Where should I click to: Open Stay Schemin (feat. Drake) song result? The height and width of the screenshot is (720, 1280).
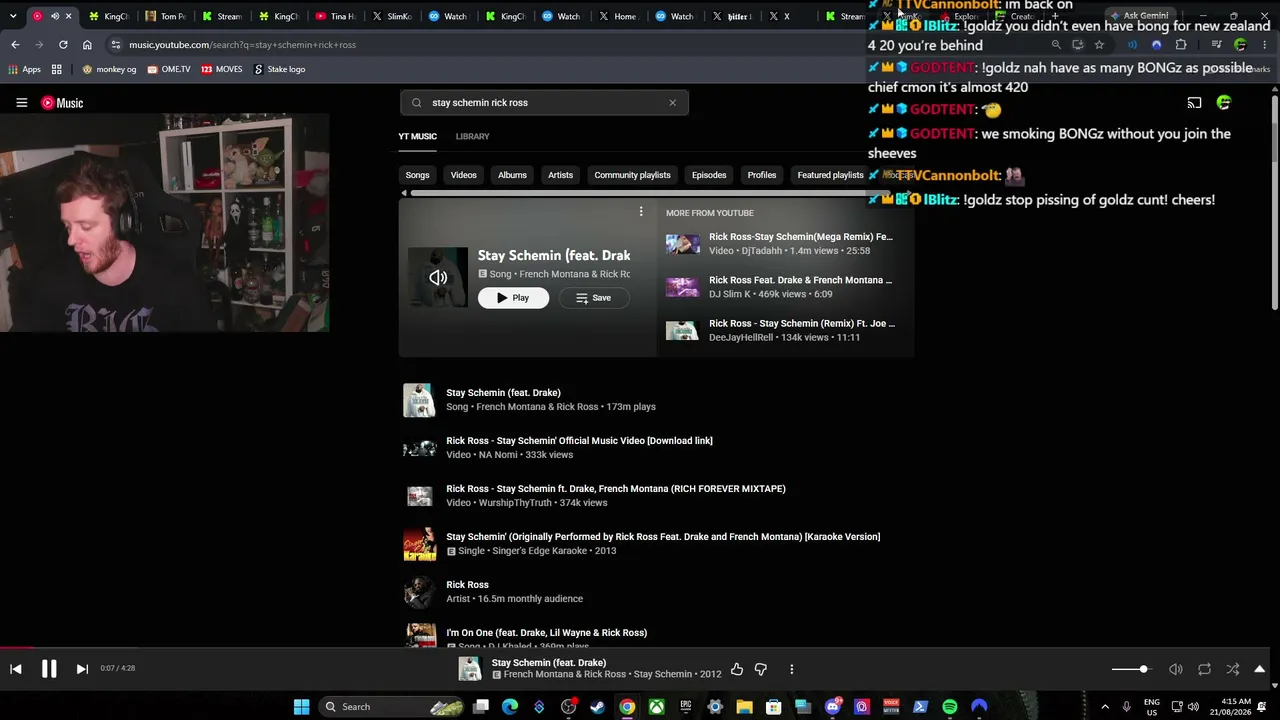point(503,393)
